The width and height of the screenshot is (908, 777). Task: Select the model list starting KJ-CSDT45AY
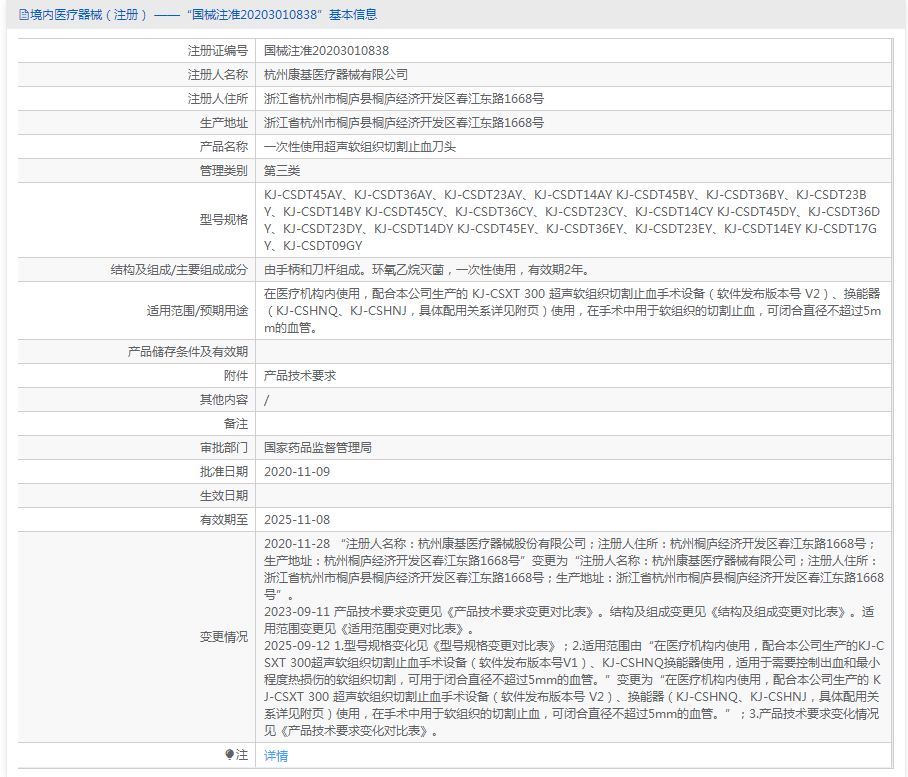tap(572, 220)
